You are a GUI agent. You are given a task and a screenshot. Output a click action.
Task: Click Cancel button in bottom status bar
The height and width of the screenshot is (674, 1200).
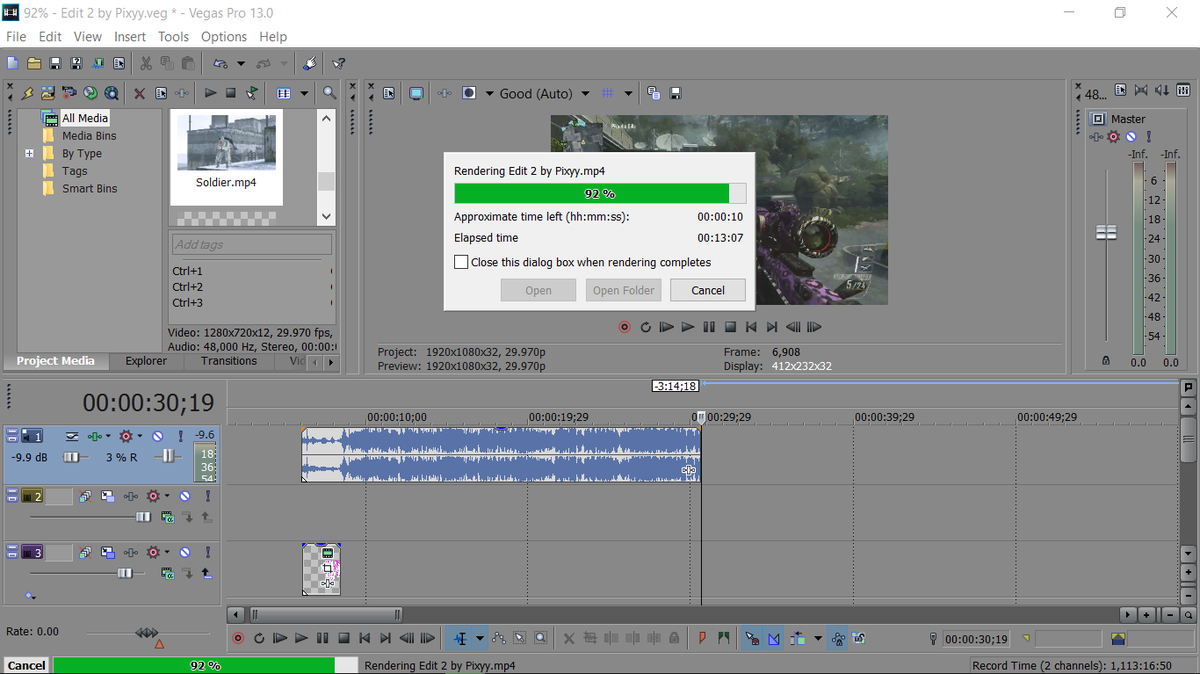tap(26, 665)
